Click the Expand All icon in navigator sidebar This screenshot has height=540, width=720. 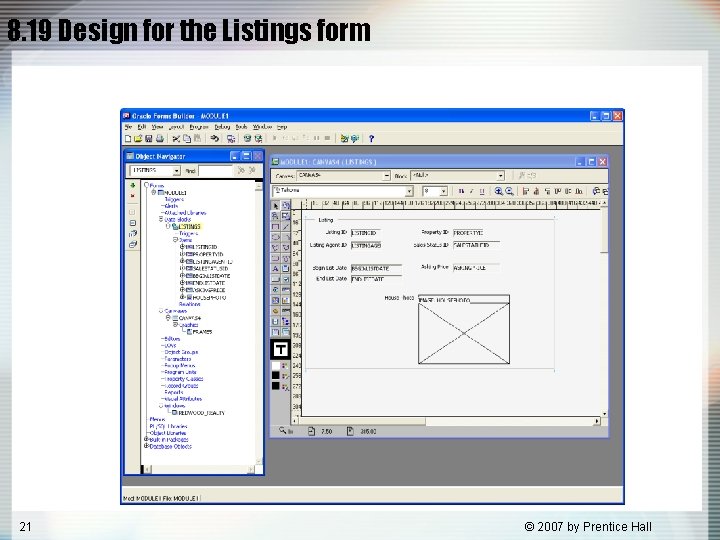click(133, 234)
